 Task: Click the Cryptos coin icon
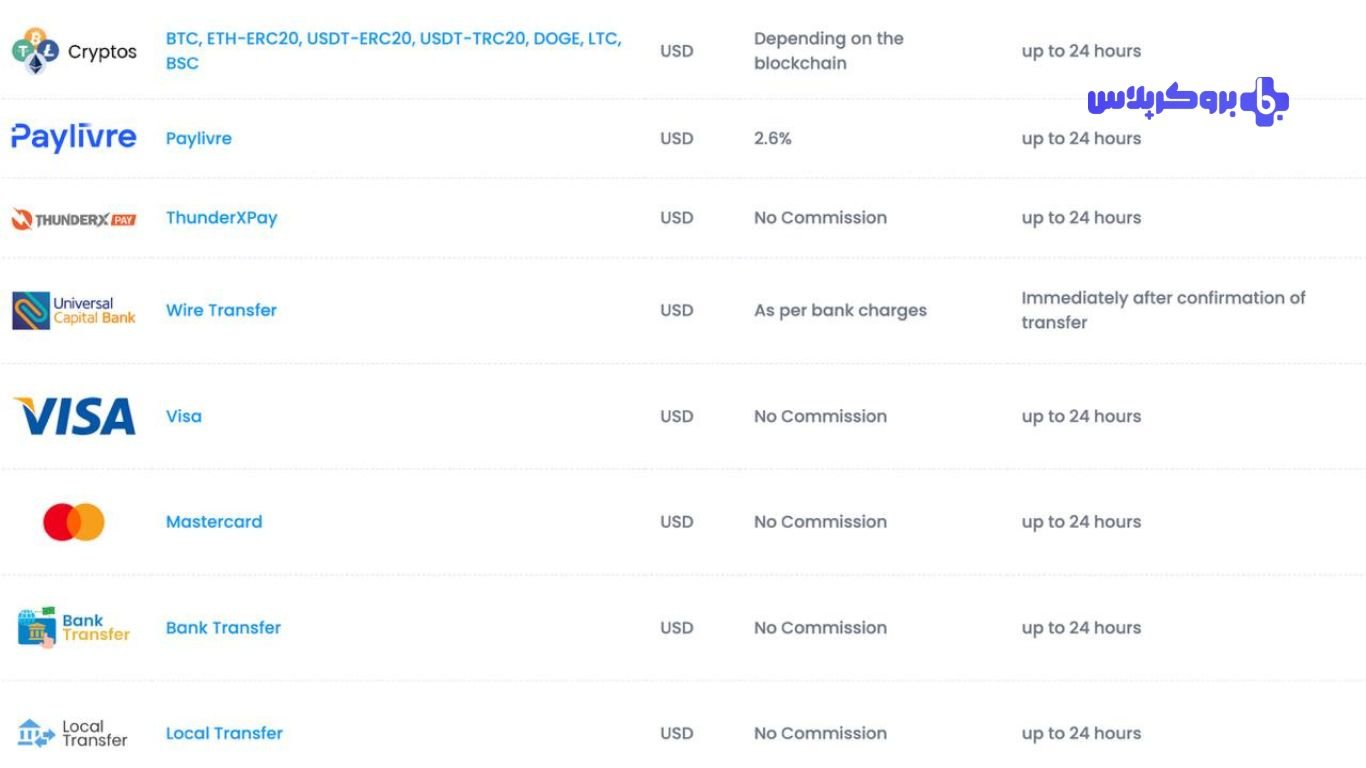pyautogui.click(x=36, y=51)
